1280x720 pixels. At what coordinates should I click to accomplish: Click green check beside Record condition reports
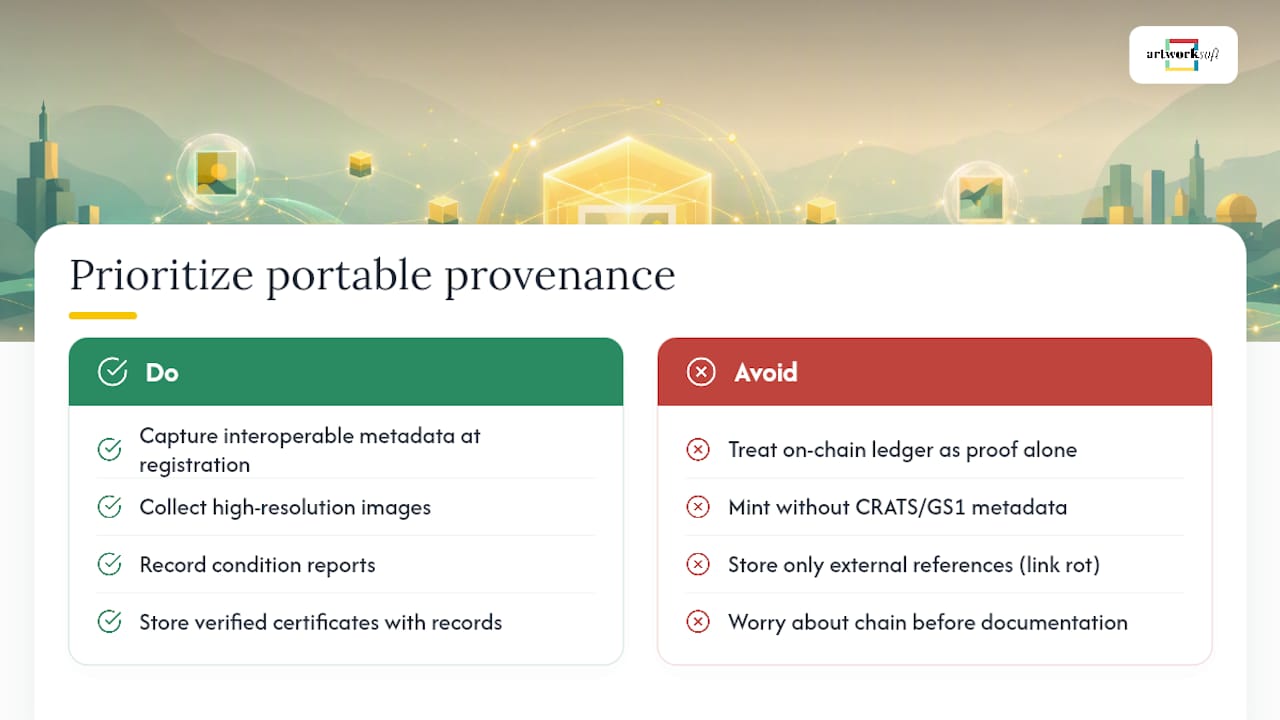(x=110, y=564)
